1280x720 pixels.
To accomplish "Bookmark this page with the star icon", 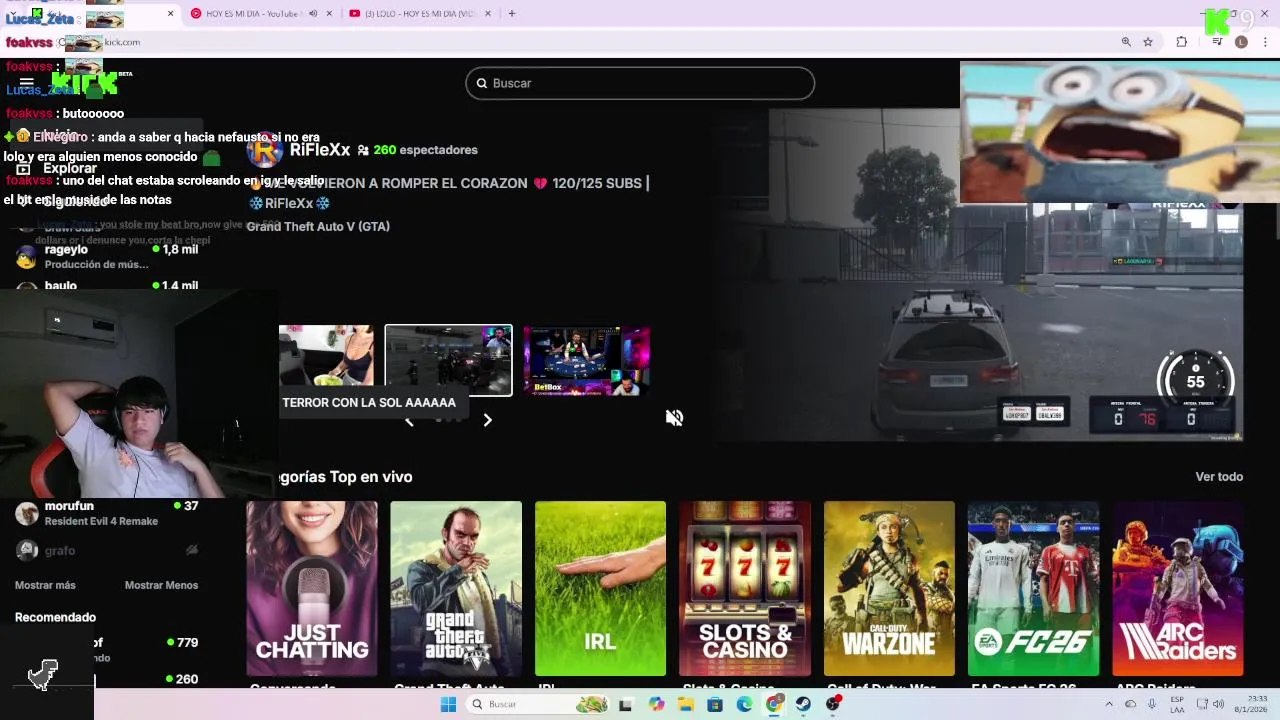I will 1148,42.
